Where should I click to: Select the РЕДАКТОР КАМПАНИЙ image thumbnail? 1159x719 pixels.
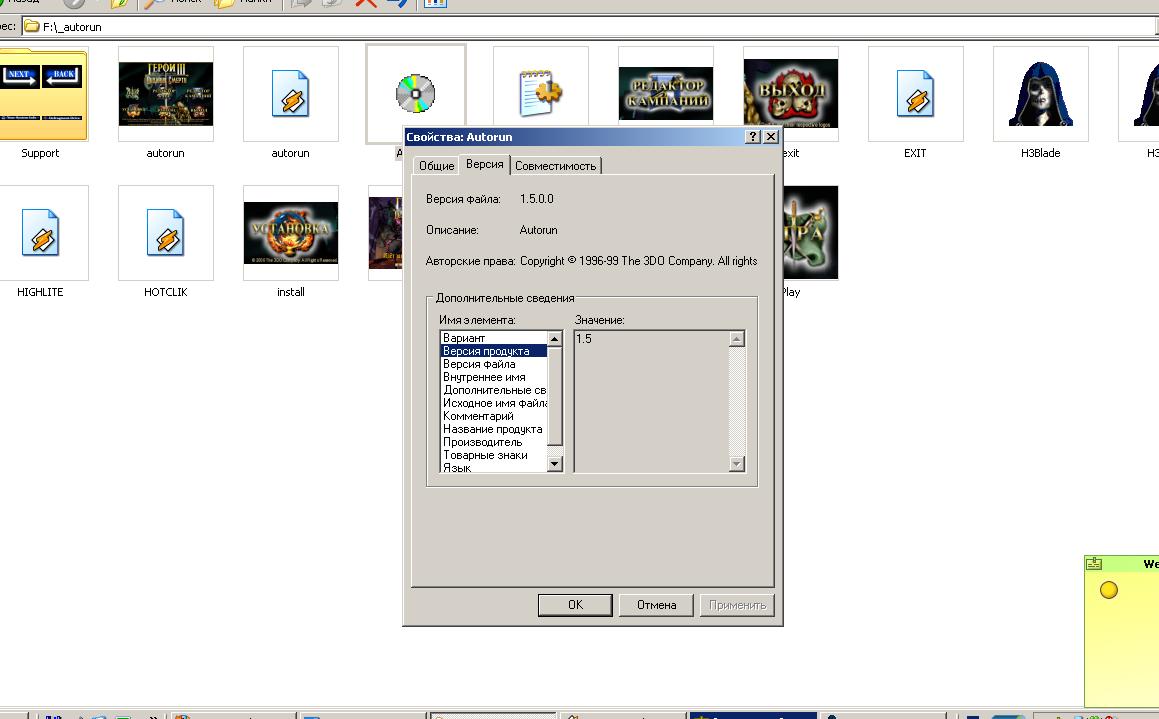coord(665,94)
